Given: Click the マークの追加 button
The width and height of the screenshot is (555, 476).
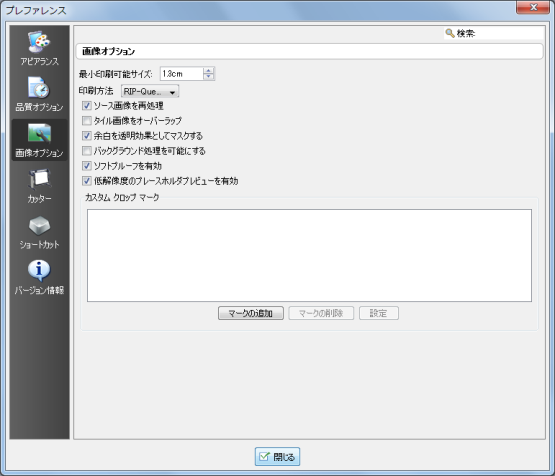Looking at the screenshot, I should tap(251, 313).
